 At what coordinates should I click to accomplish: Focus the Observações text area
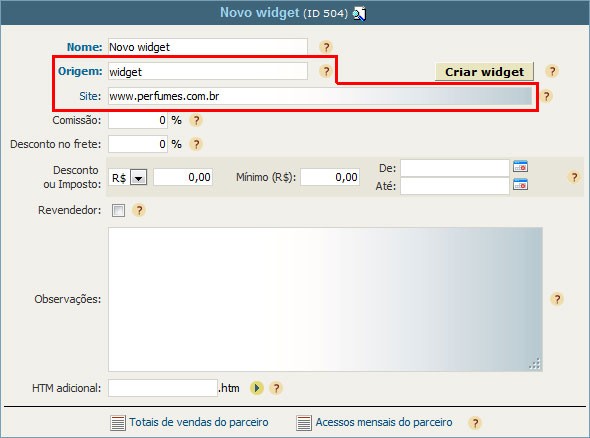325,299
